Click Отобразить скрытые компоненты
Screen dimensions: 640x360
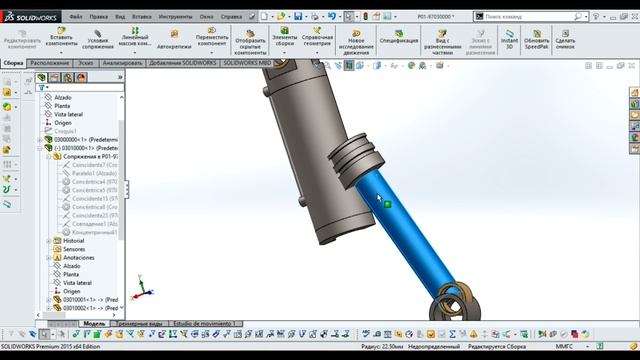[x=250, y=42]
